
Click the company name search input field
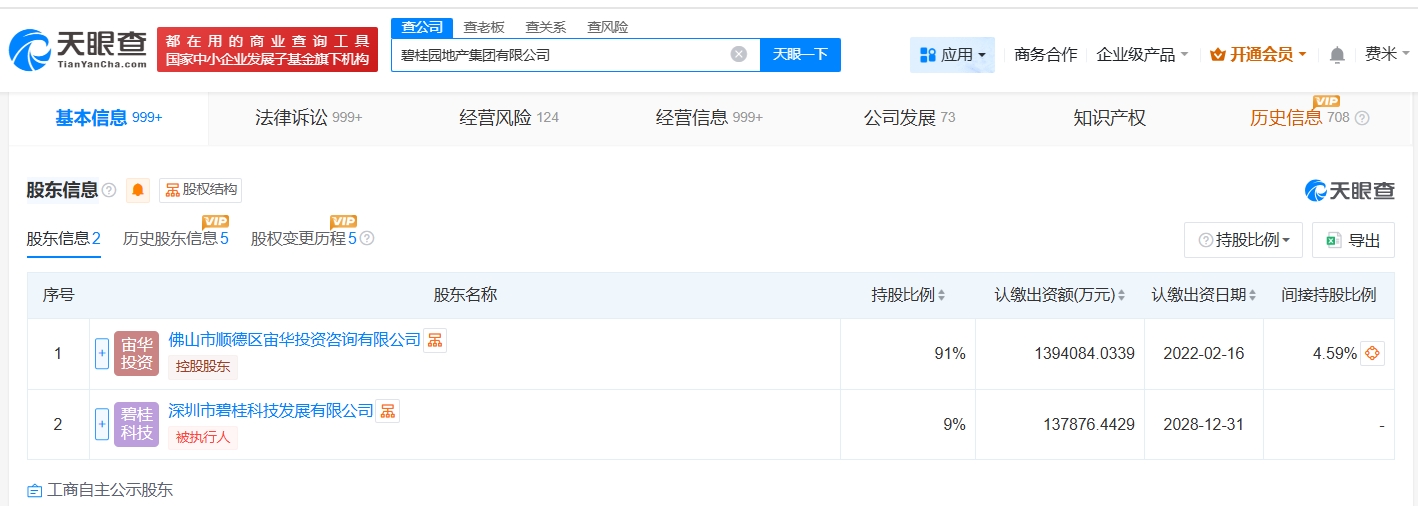(560, 55)
